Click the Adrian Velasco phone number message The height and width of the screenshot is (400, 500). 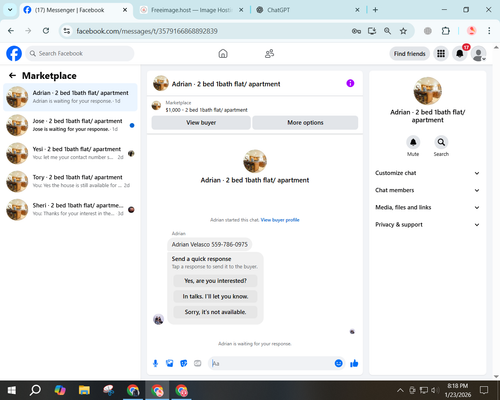click(x=210, y=244)
